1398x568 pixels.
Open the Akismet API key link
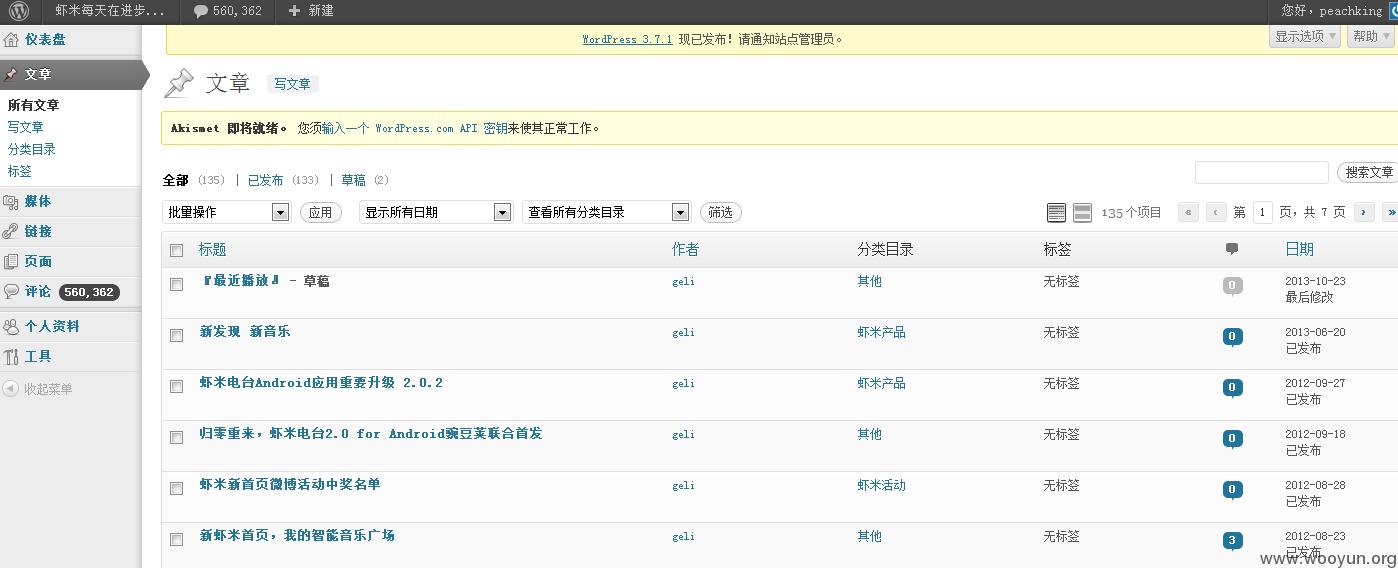tap(415, 128)
